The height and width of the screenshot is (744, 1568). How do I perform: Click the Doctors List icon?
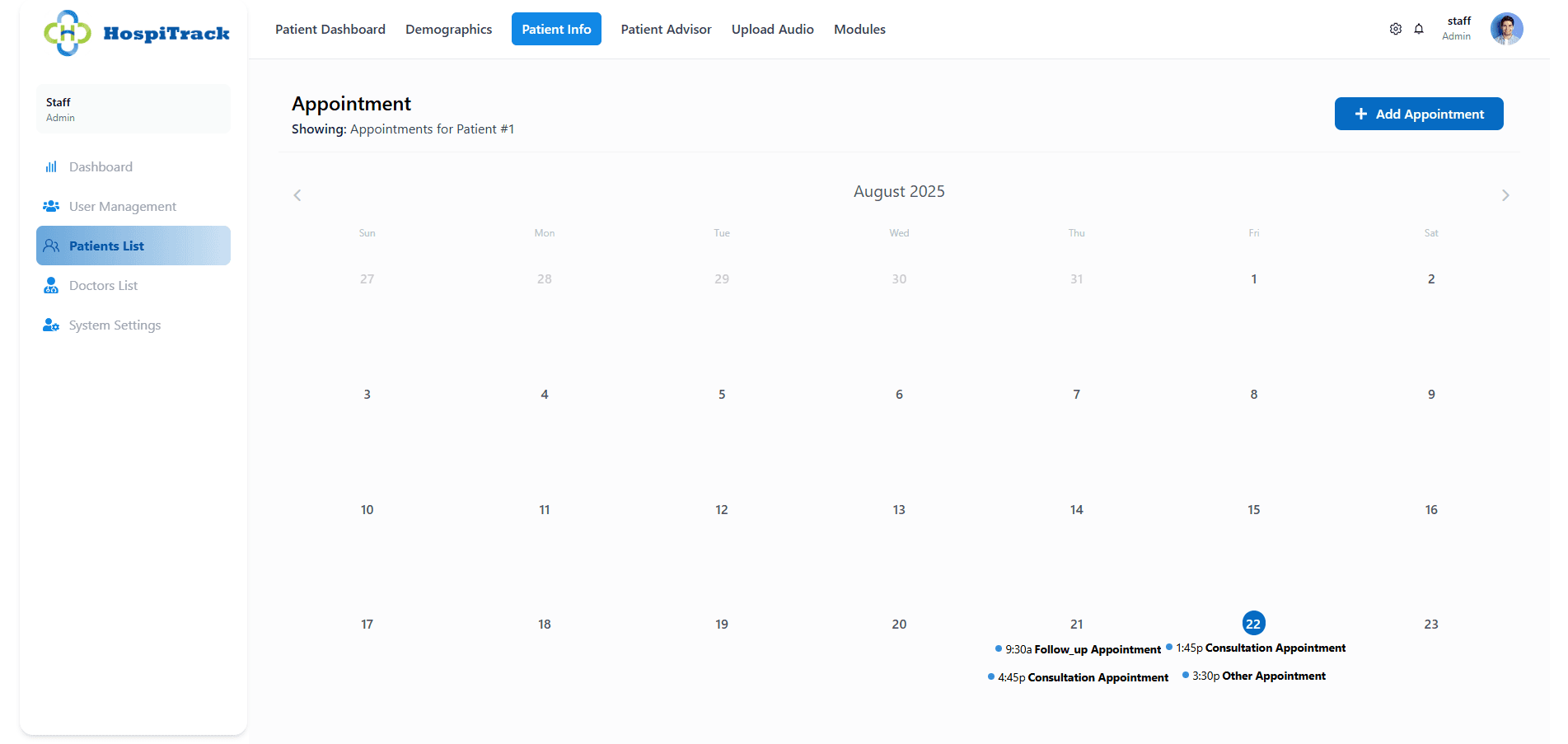51,286
